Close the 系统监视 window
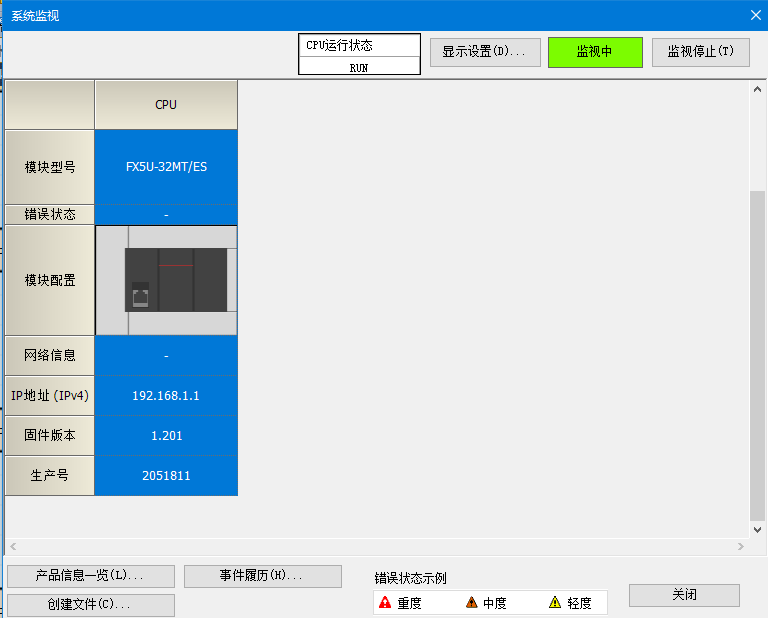This screenshot has width=768, height=618. 756,15
